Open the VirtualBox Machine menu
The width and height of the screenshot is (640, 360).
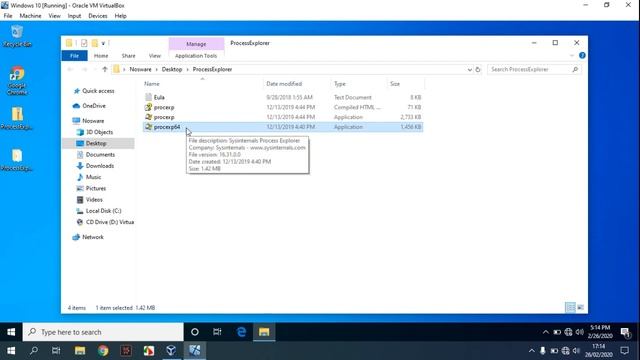(x=30, y=16)
